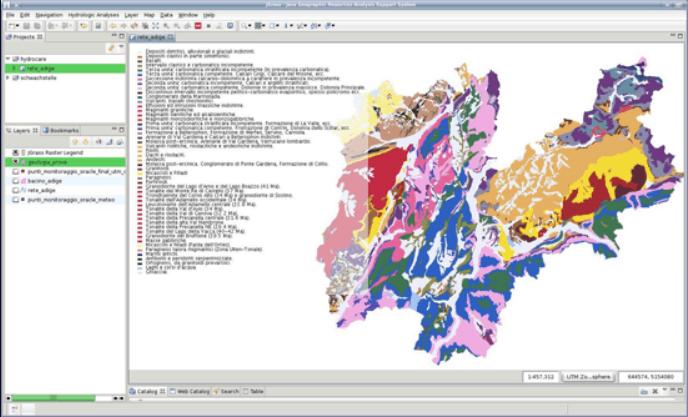Click the red stop icon in toolbar
The width and height of the screenshot is (688, 417).
(198, 26)
